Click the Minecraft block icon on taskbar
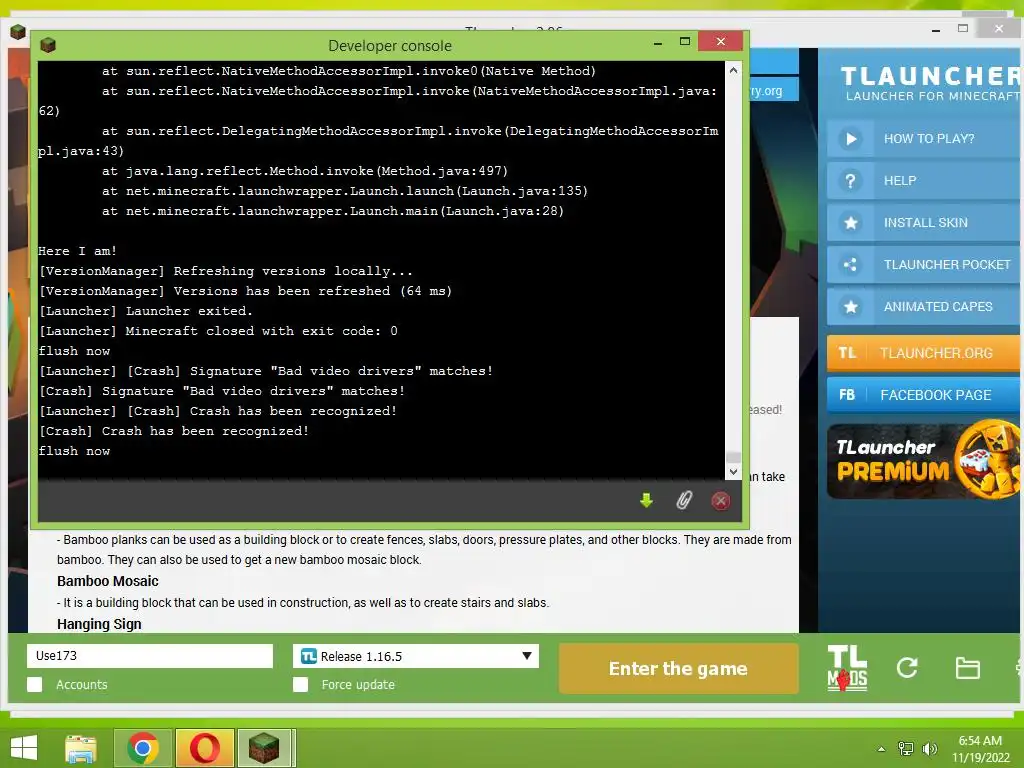1024x768 pixels. point(264,748)
